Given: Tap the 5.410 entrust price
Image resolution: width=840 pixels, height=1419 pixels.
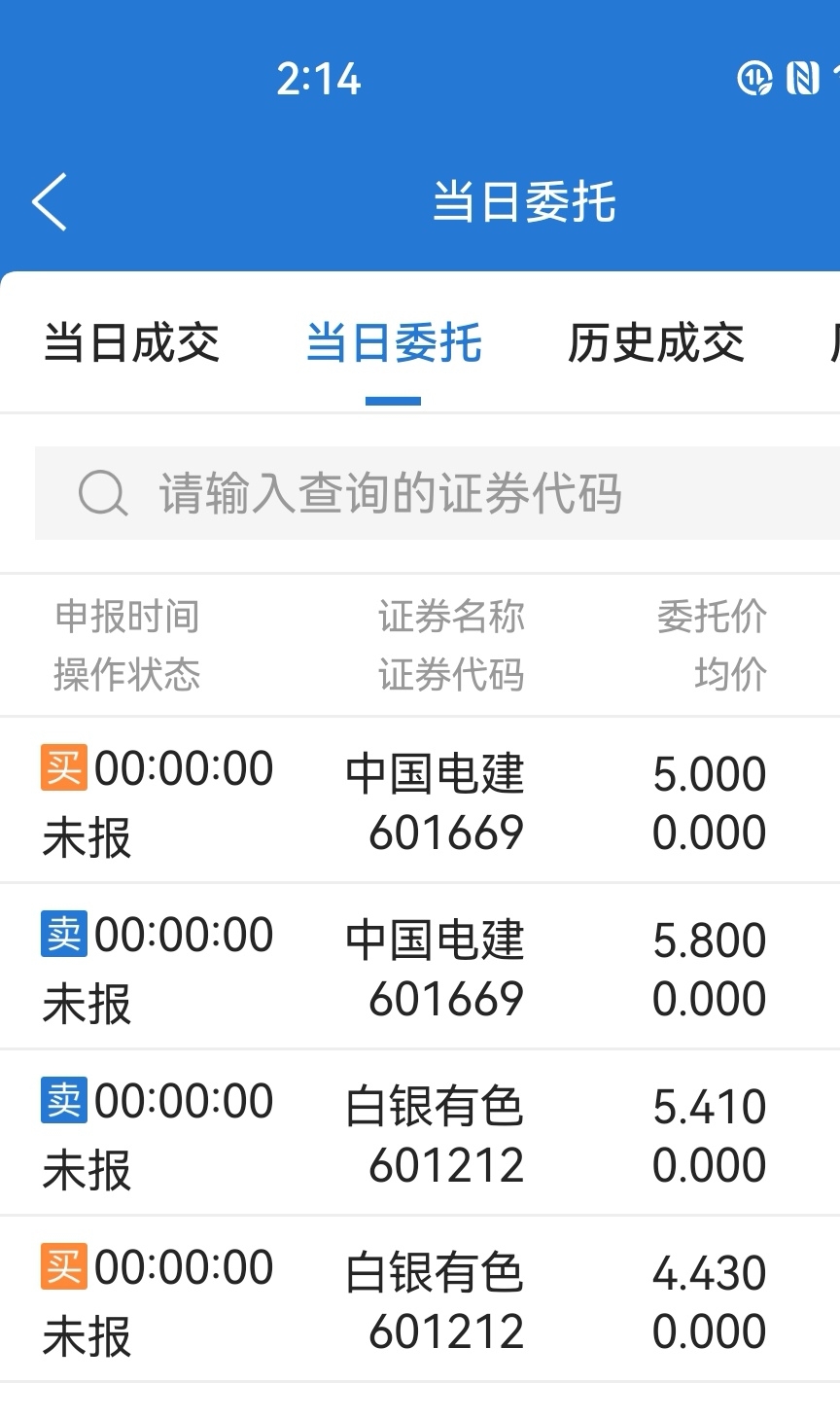Looking at the screenshot, I should tap(710, 1107).
